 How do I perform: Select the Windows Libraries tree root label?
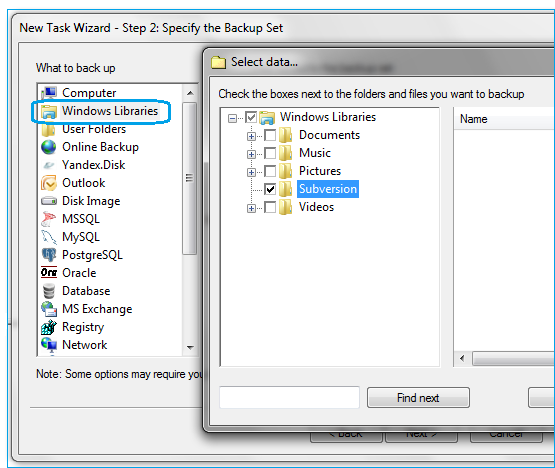click(x=328, y=117)
